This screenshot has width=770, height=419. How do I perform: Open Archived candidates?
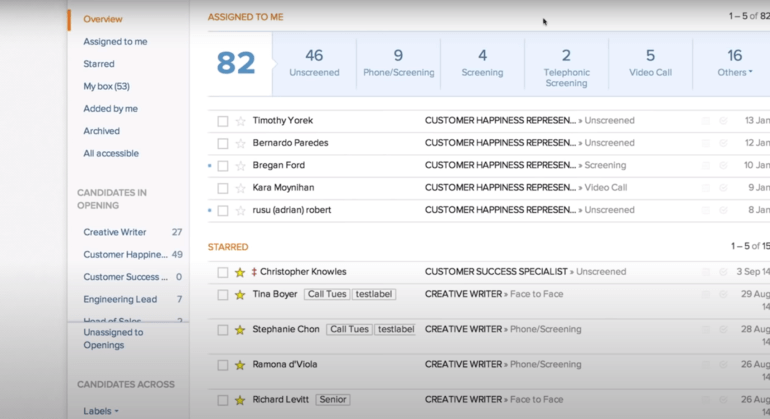click(x=102, y=131)
